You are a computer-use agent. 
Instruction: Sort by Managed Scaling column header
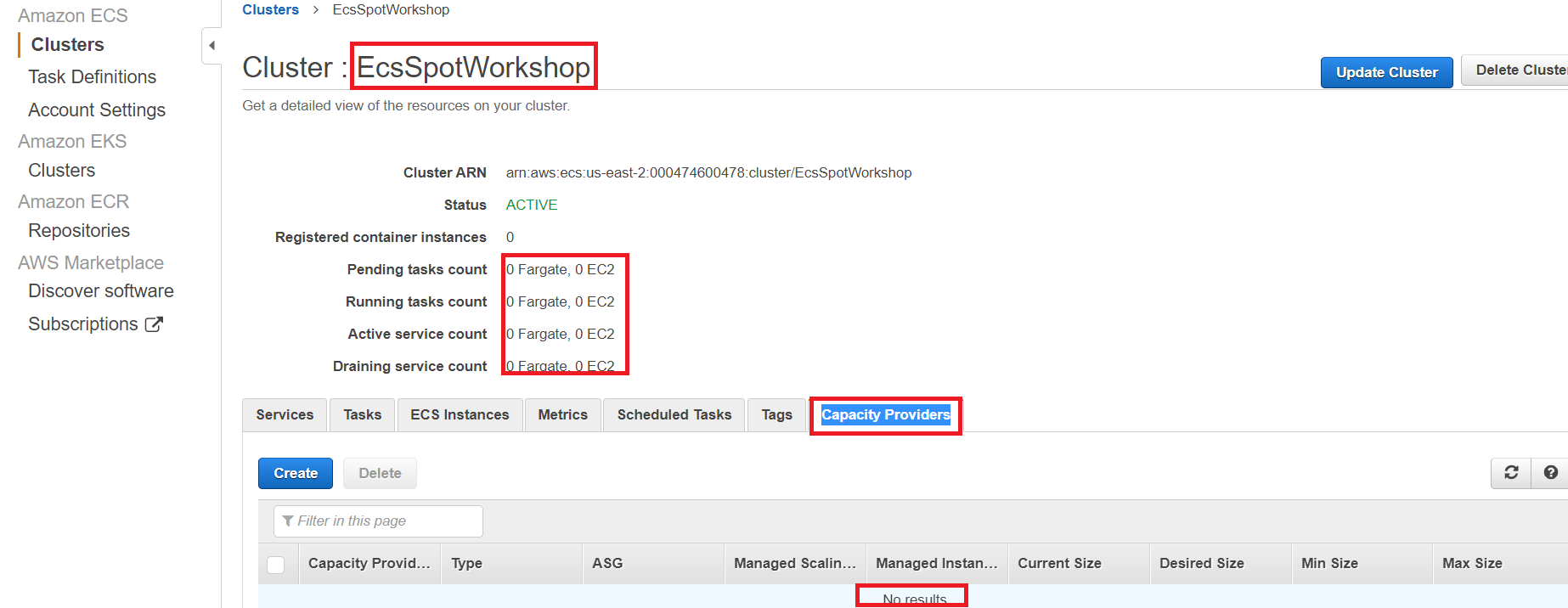pyautogui.click(x=795, y=564)
